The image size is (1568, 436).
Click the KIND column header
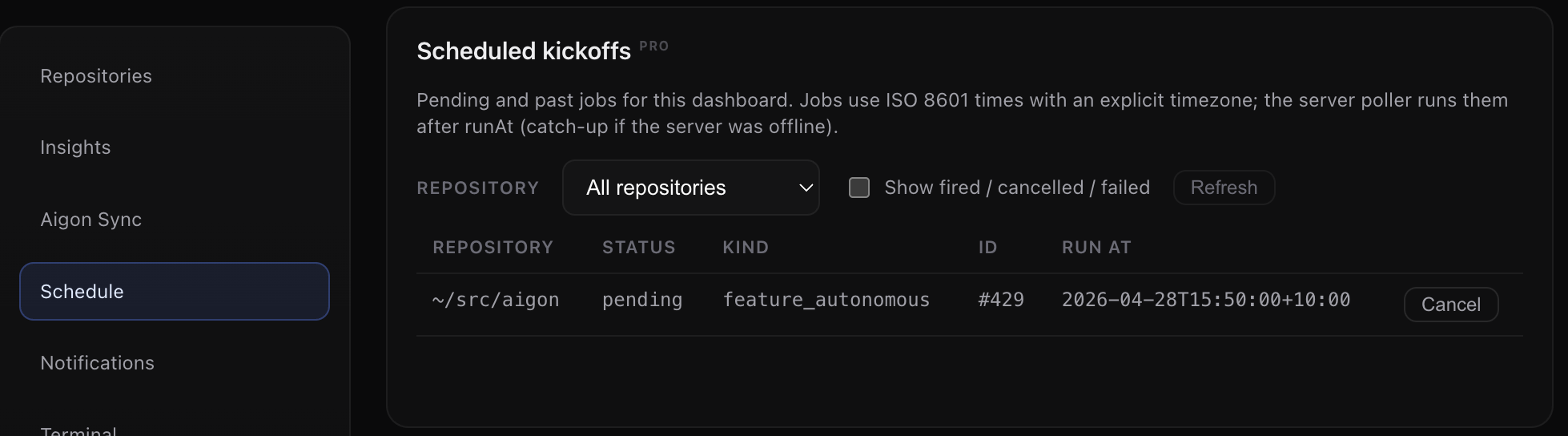(x=745, y=248)
